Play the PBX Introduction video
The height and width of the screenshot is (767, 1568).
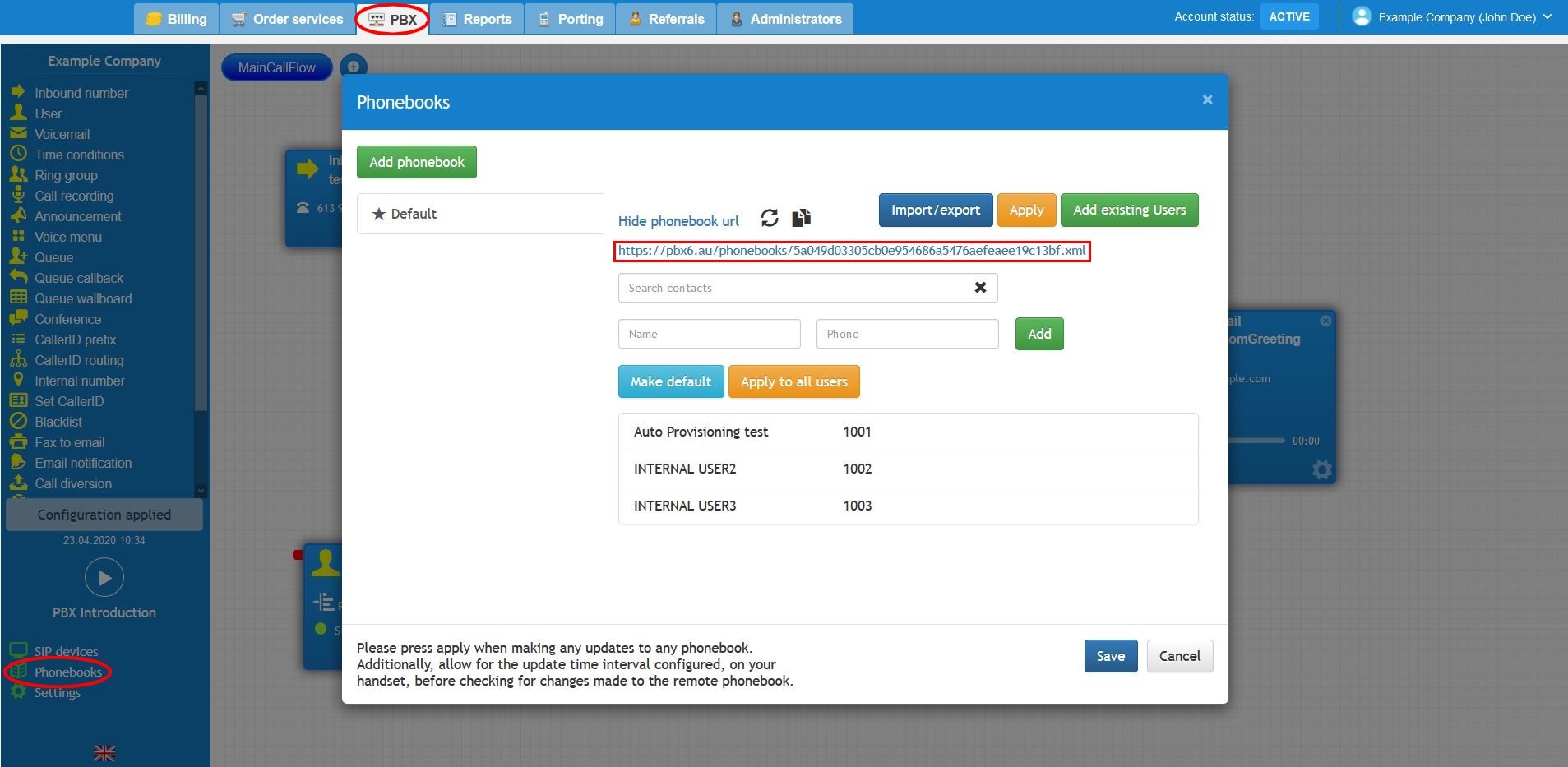pos(104,578)
